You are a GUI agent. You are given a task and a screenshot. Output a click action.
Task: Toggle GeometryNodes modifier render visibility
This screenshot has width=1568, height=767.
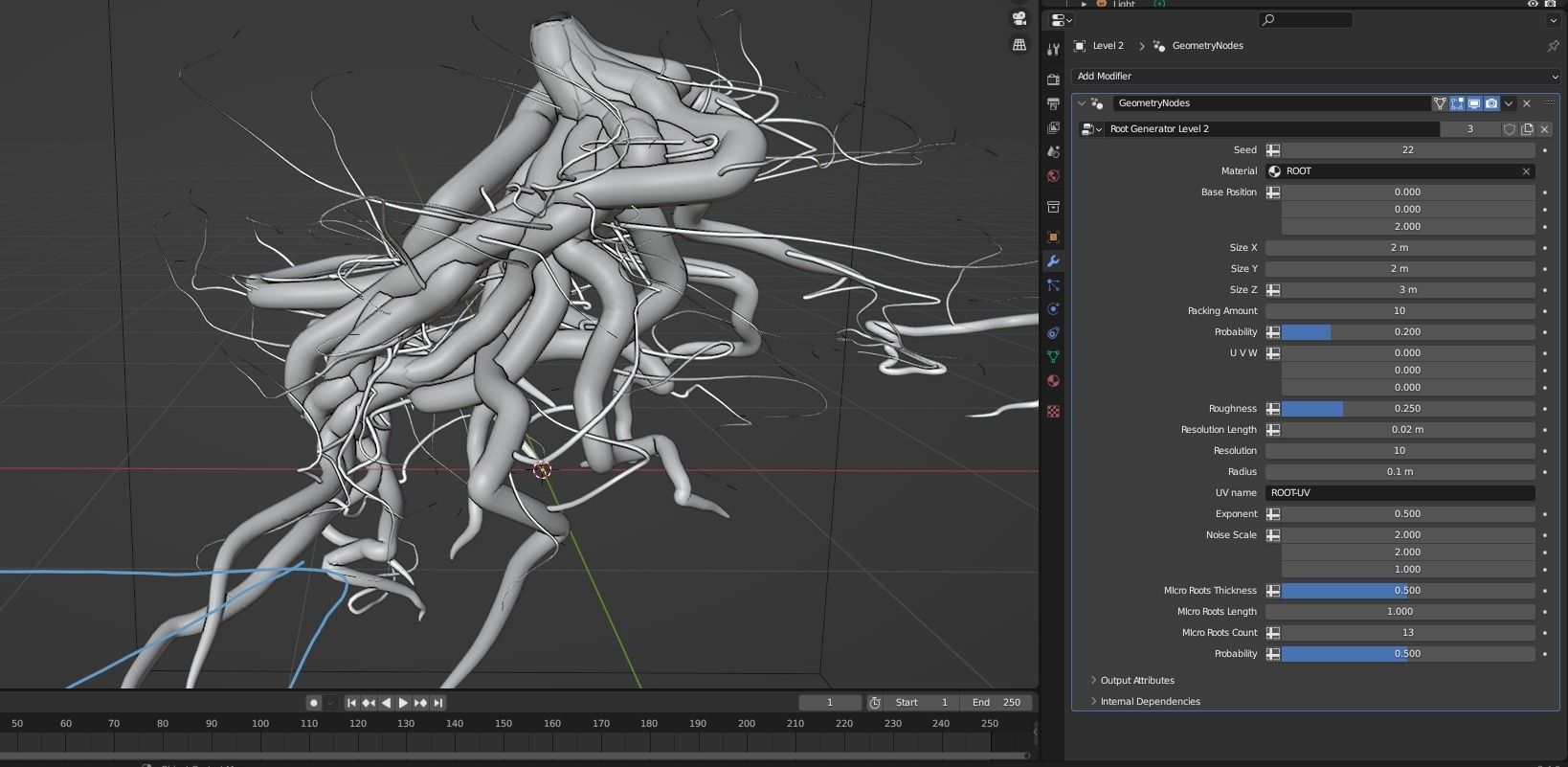click(1491, 103)
